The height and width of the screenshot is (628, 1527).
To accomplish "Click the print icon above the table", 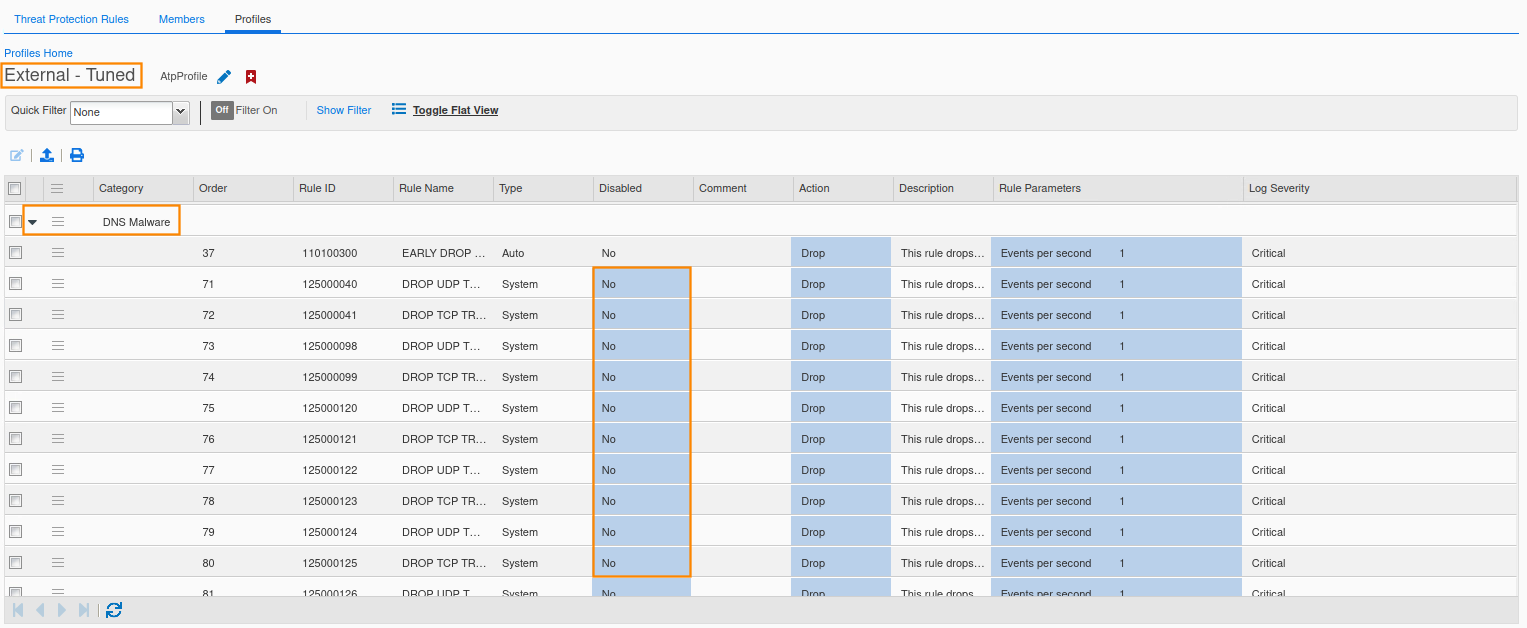I will [77, 155].
